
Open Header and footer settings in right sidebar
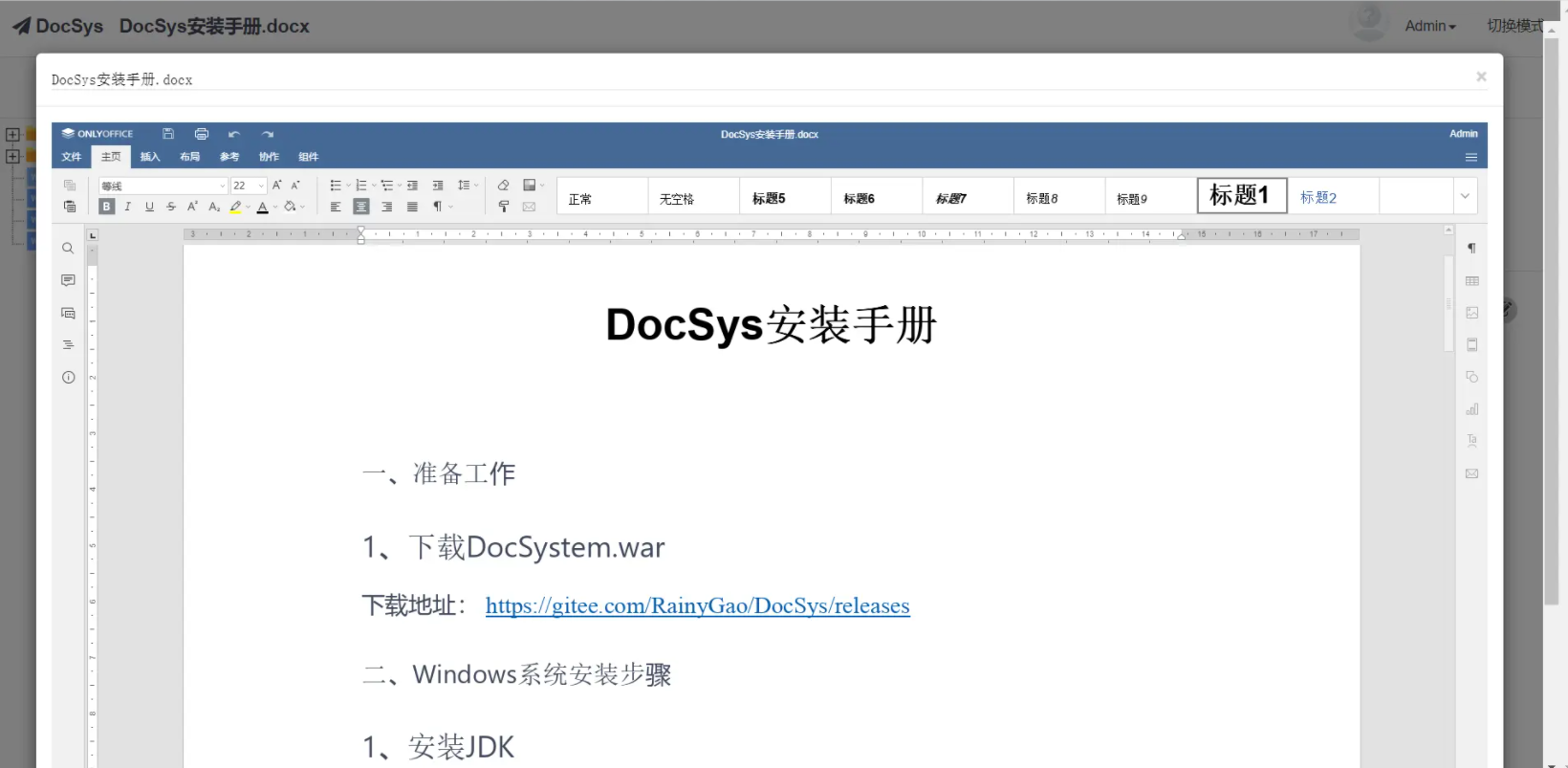pos(1471,344)
